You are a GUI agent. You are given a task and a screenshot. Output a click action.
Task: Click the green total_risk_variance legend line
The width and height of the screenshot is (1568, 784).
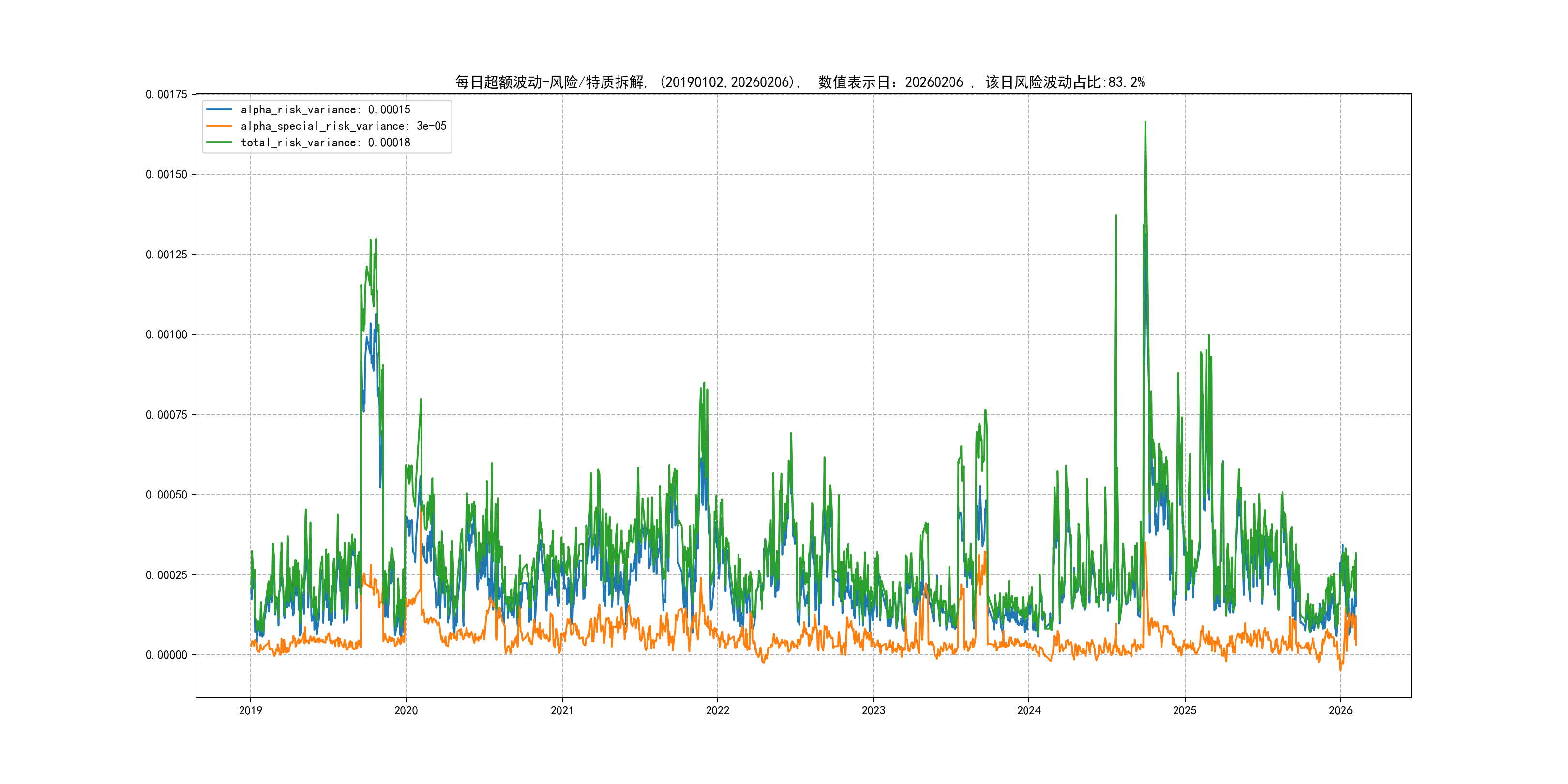219,142
